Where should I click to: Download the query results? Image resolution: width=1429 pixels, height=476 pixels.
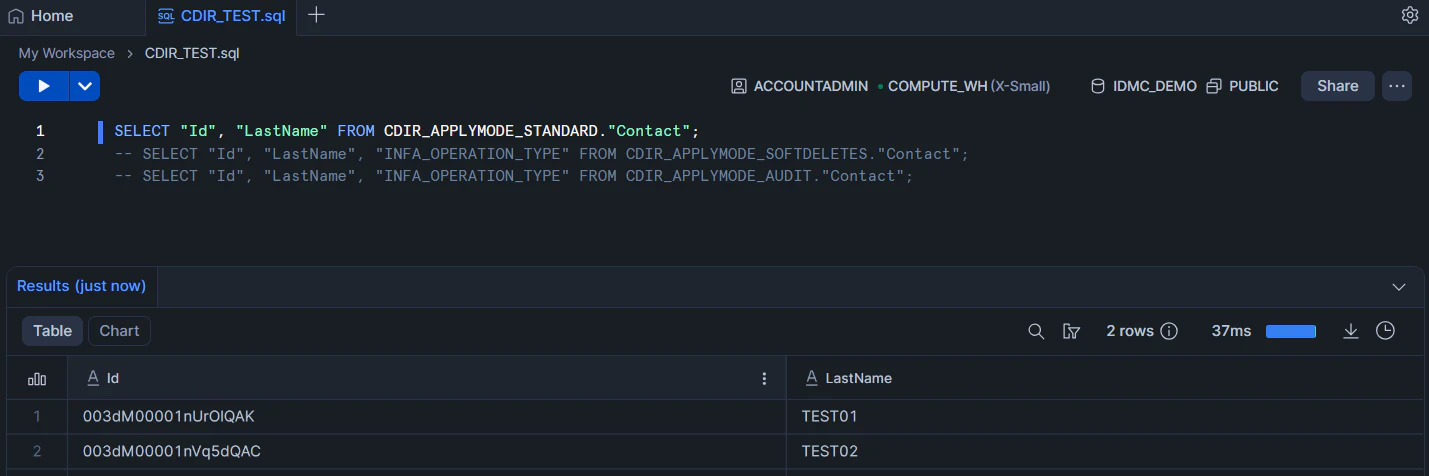tap(1351, 331)
